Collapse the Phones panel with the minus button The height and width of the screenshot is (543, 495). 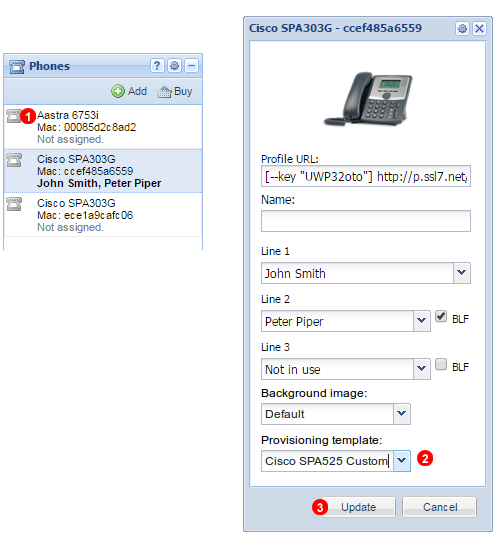tap(192, 65)
